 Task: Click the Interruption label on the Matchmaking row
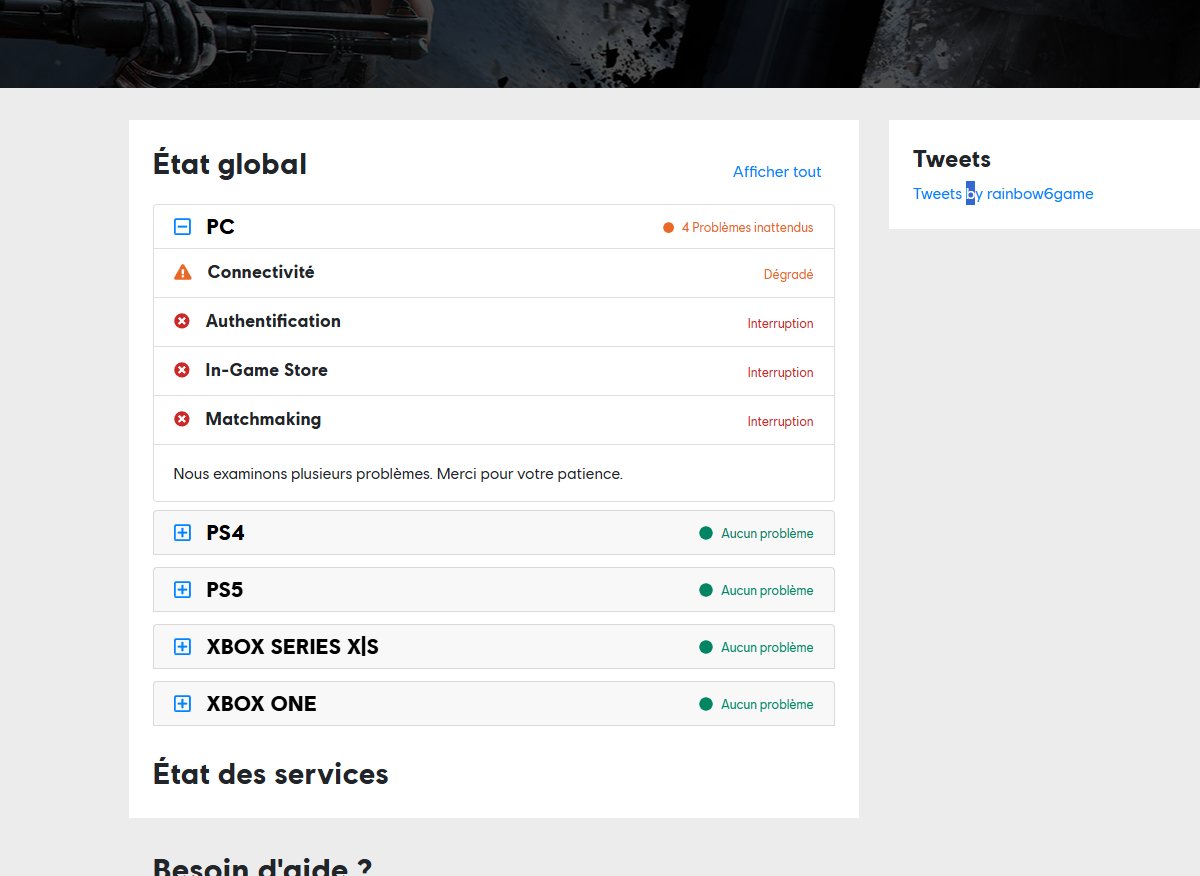pyautogui.click(x=780, y=421)
